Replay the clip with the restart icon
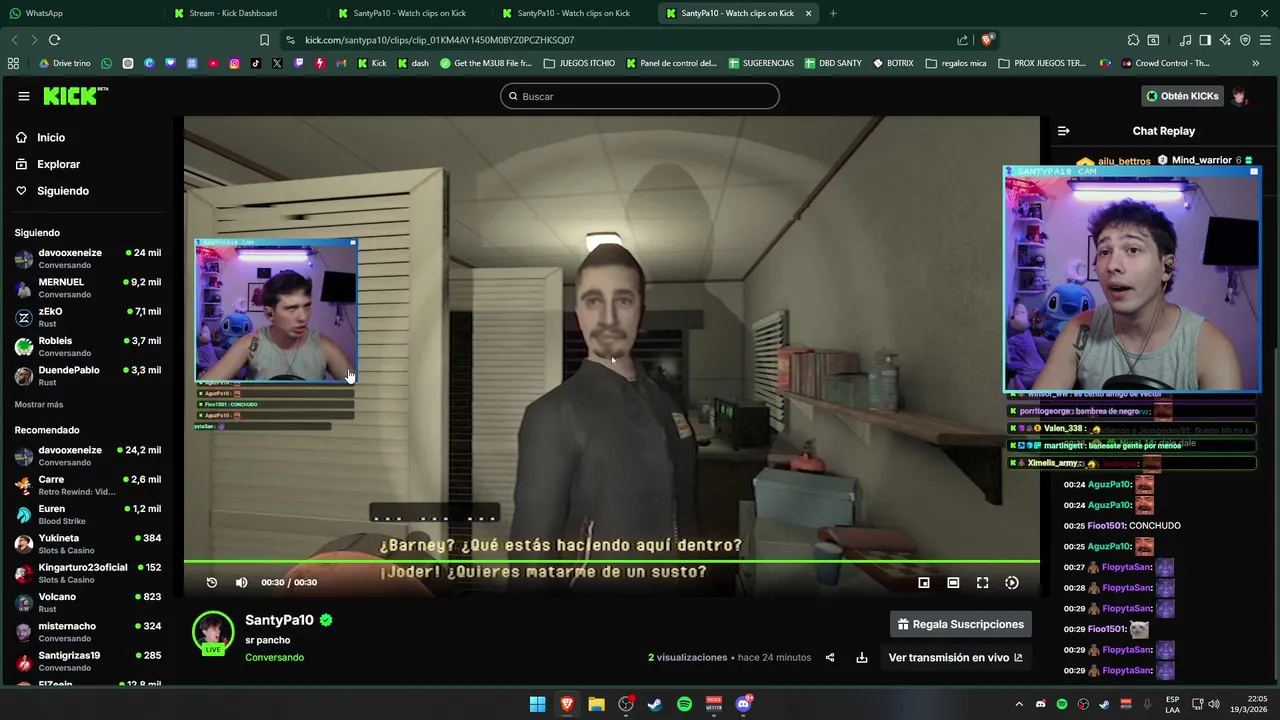This screenshot has width=1280, height=720. (212, 582)
